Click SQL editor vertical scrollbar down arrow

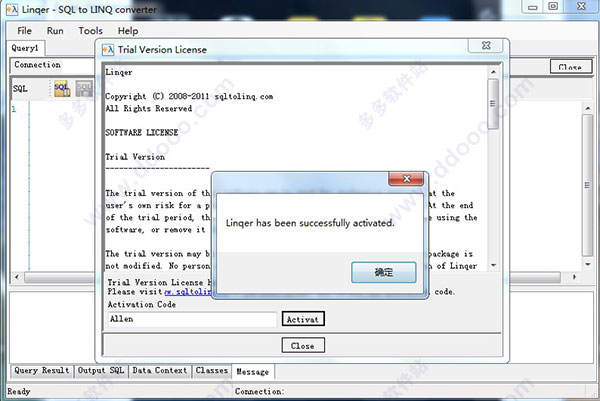coord(588,264)
